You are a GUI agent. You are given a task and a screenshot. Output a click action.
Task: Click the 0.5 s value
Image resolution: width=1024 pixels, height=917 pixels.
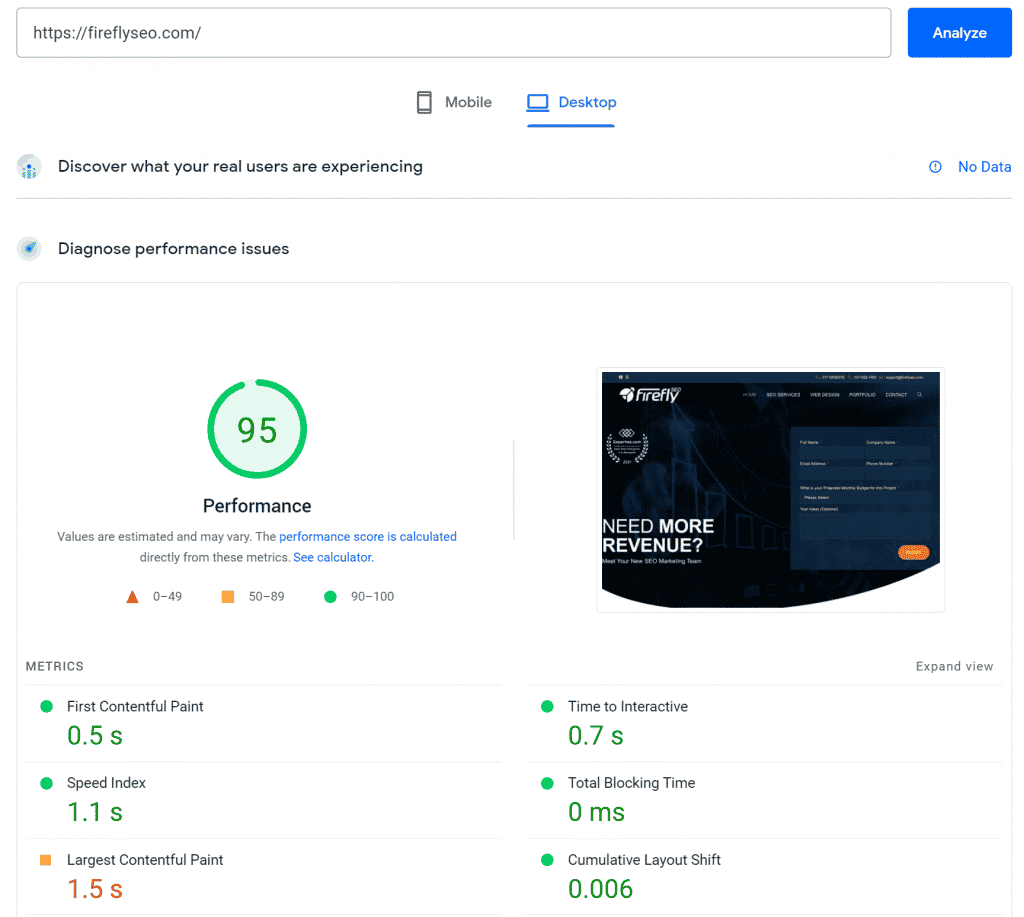[95, 735]
